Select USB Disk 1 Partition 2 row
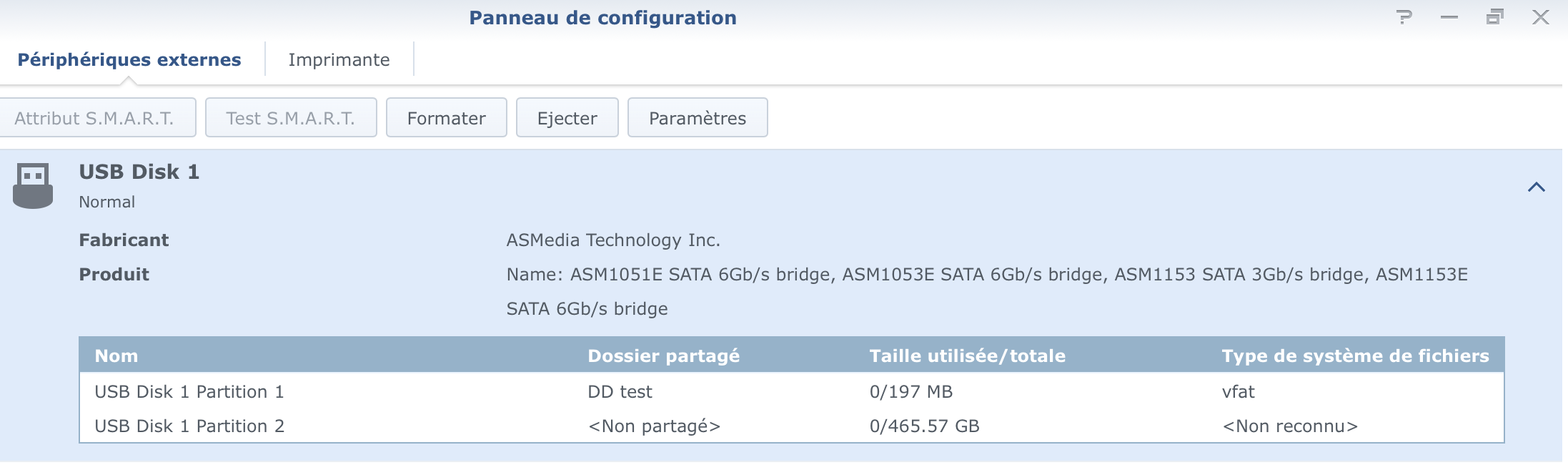The height and width of the screenshot is (465, 1568). pos(792,426)
